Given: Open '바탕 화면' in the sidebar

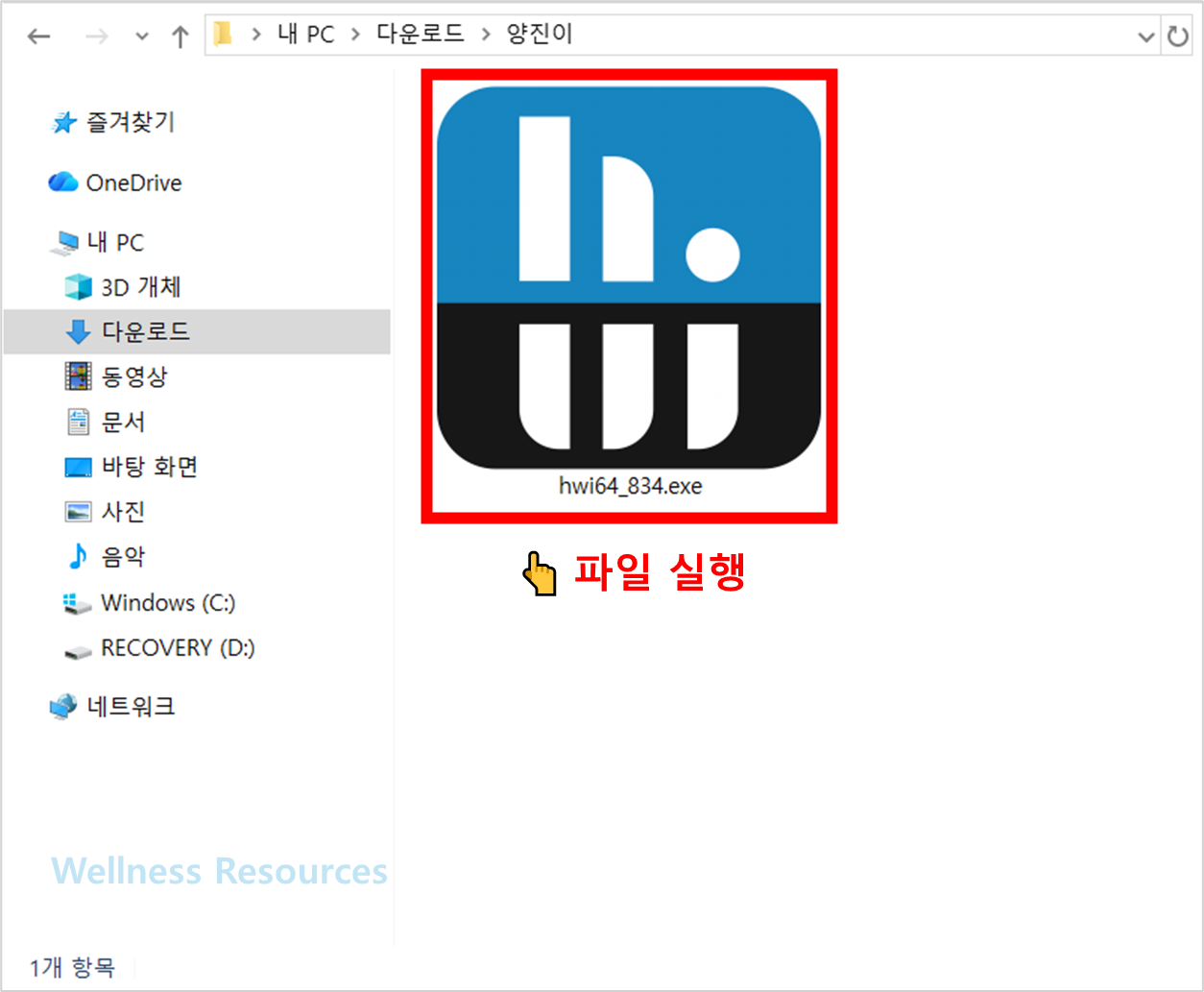Looking at the screenshot, I should 150,467.
